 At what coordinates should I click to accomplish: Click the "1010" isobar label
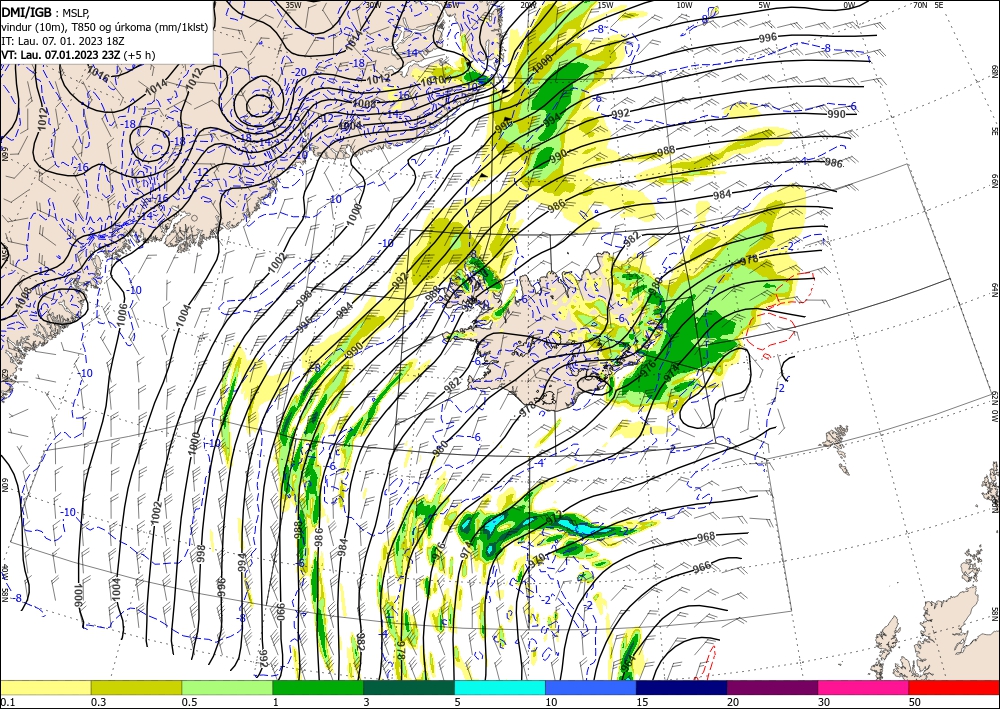click(x=432, y=81)
